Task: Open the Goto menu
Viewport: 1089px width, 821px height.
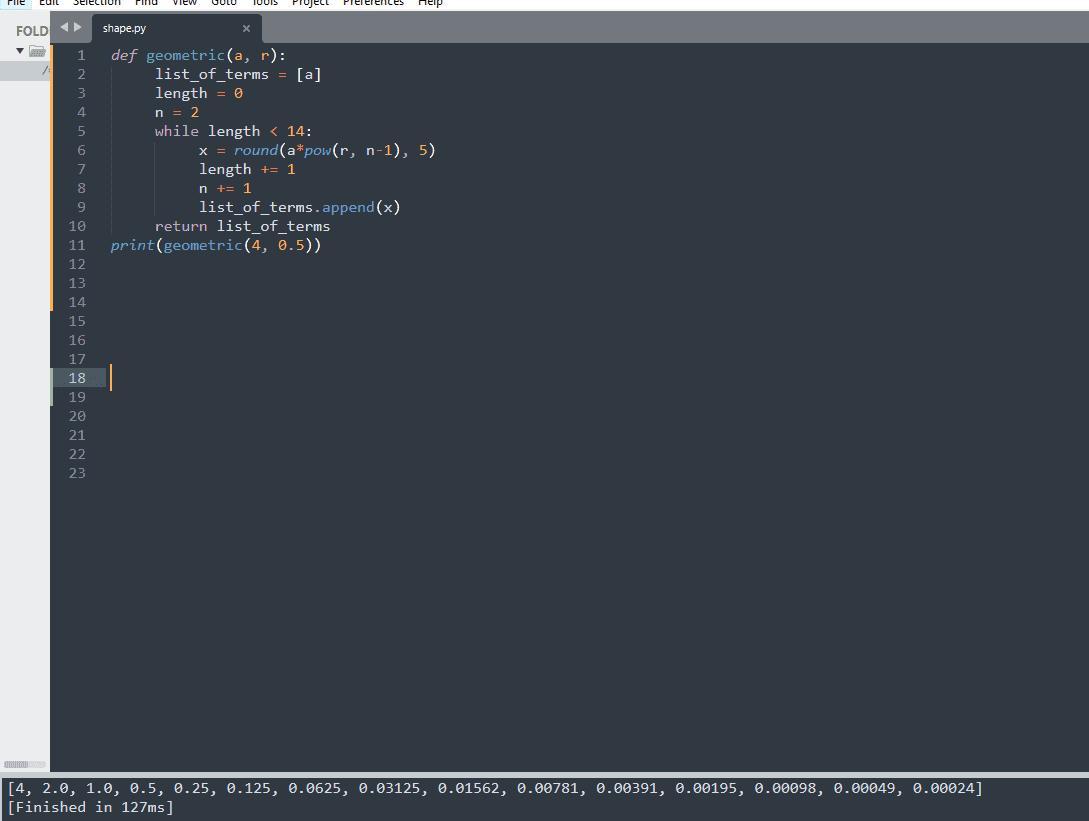Action: [x=224, y=3]
